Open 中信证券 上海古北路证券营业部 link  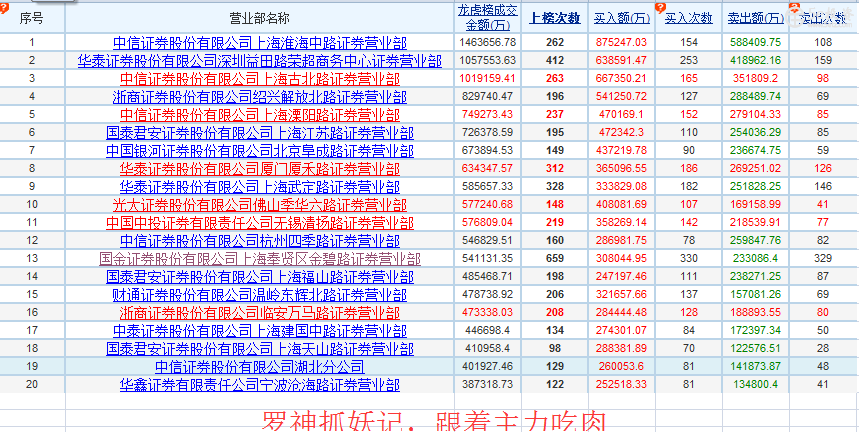pyautogui.click(x=260, y=79)
